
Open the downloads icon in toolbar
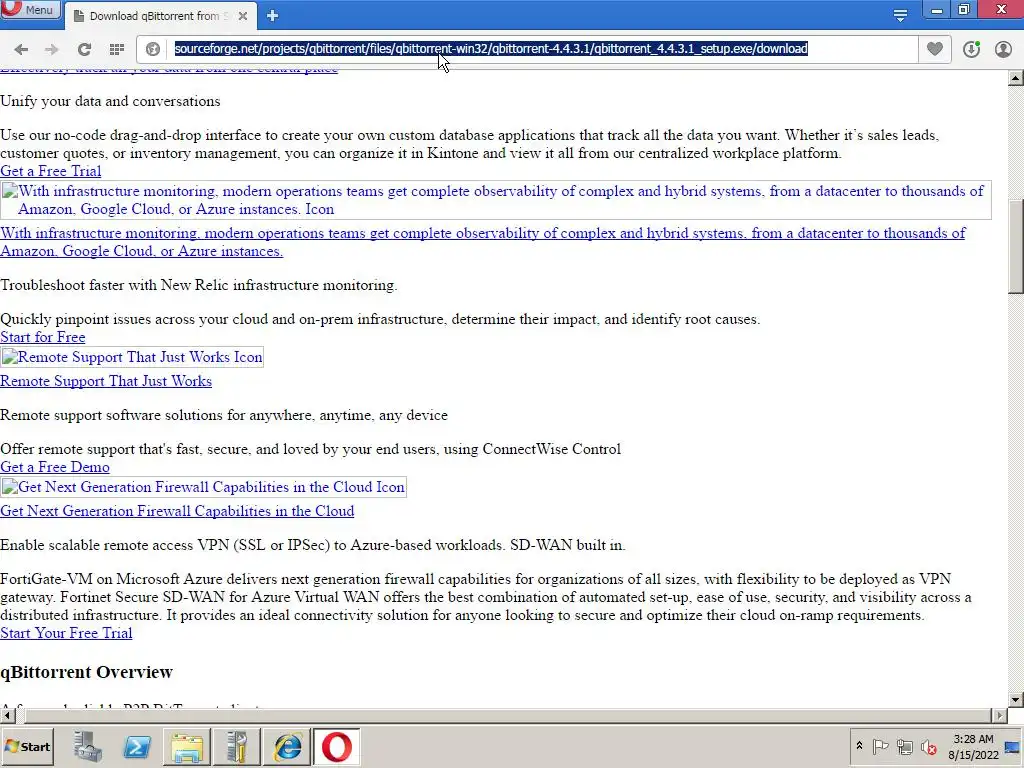click(x=971, y=49)
